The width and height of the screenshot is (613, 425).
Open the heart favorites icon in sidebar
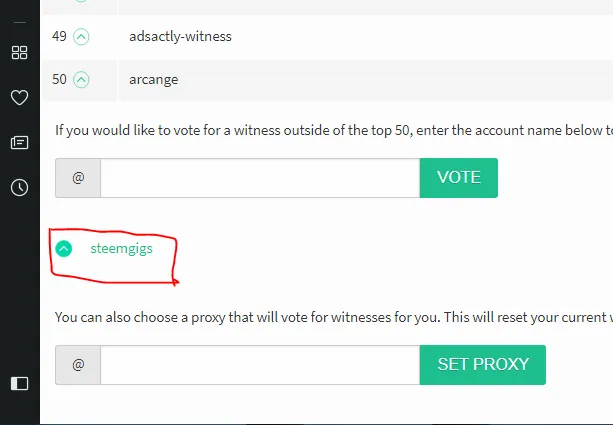(x=20, y=97)
